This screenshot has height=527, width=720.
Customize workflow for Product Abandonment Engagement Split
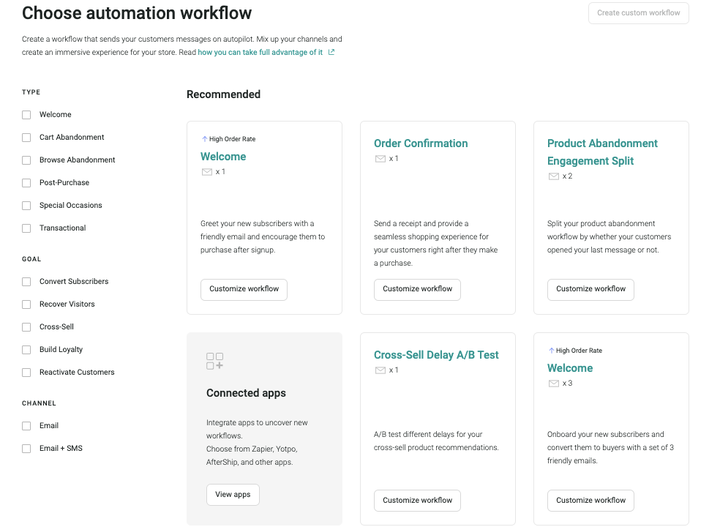[x=591, y=289]
